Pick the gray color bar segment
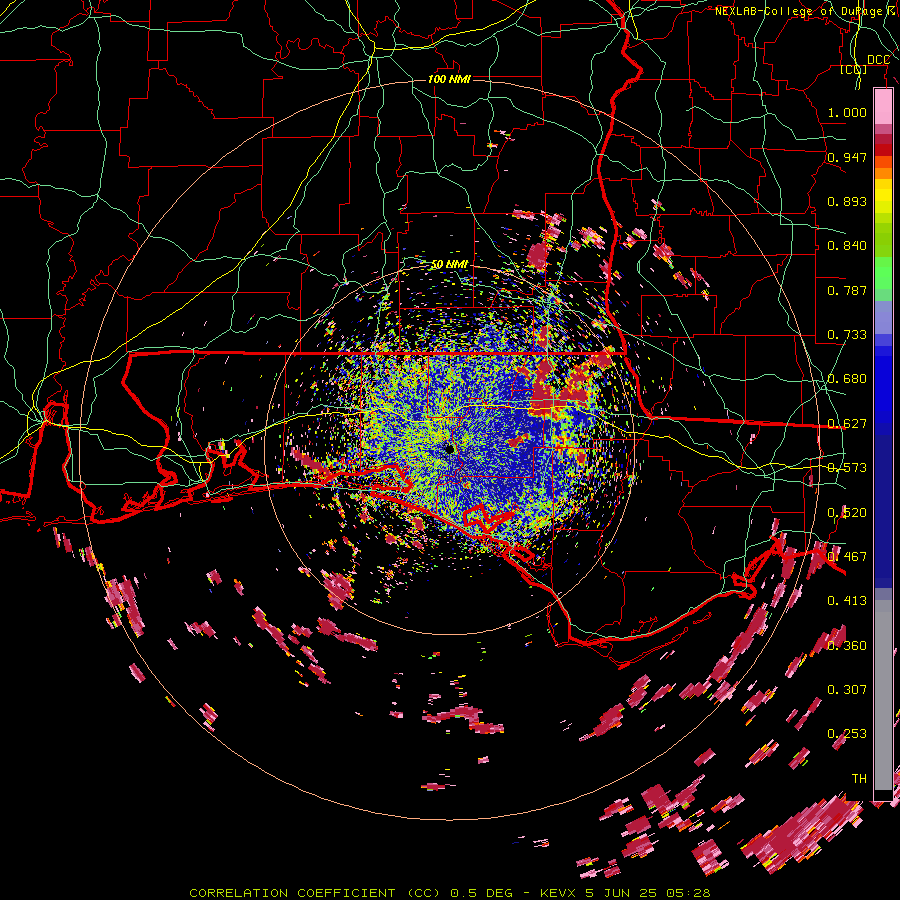Image resolution: width=900 pixels, height=900 pixels. (883, 695)
